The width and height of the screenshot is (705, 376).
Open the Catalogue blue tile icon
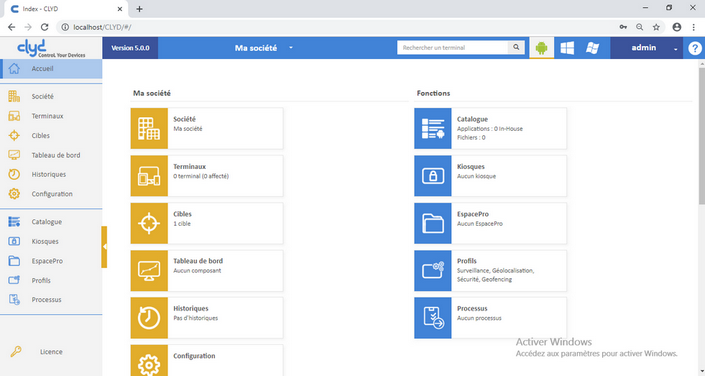[433, 128]
